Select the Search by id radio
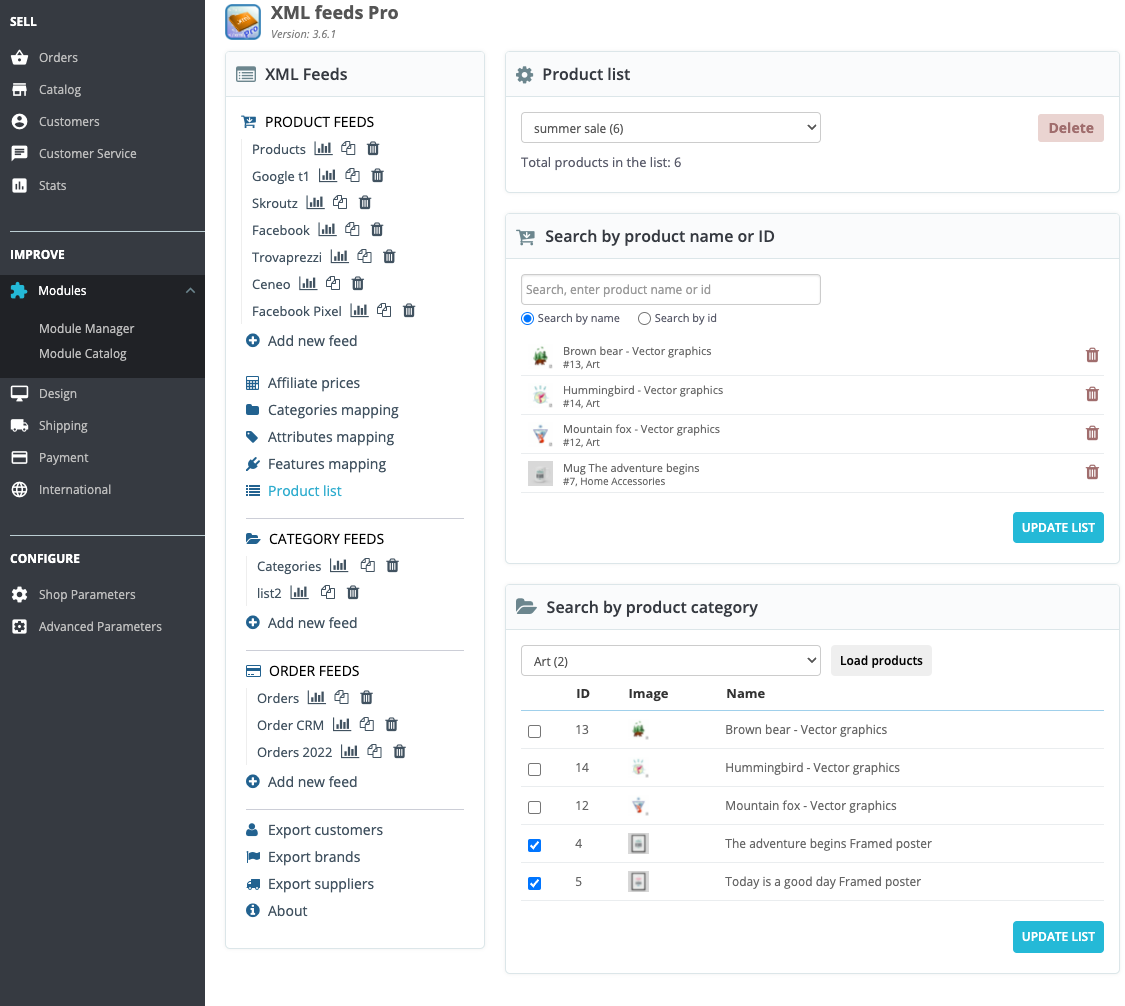This screenshot has height=1006, width=1125. [644, 319]
